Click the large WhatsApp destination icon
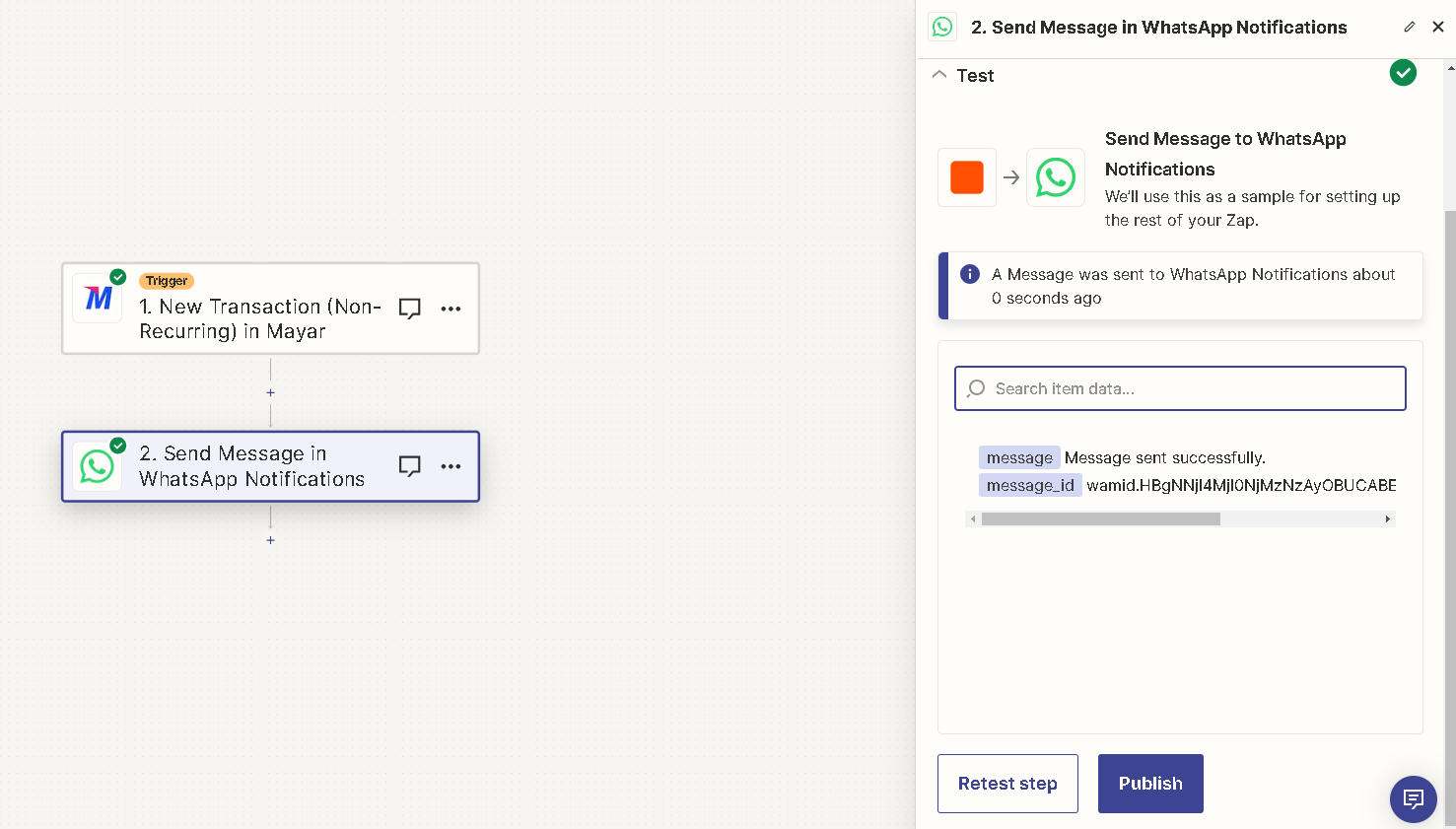Screen dimensions: 1456x829 pos(1056,177)
